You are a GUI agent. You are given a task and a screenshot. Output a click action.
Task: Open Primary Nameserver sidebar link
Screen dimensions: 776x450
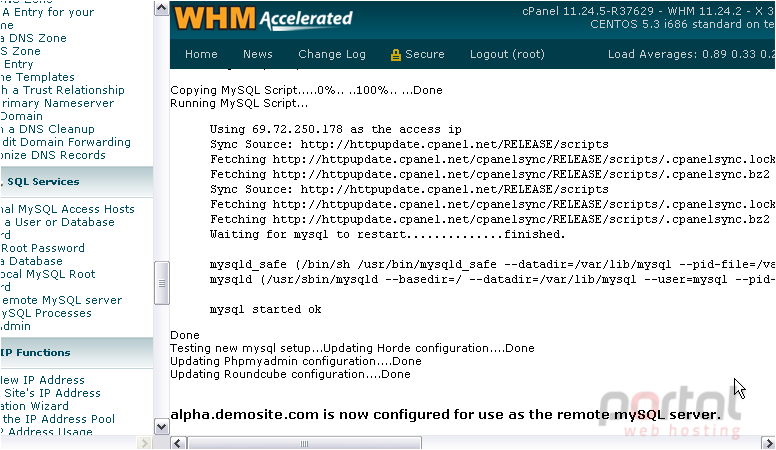click(57, 103)
